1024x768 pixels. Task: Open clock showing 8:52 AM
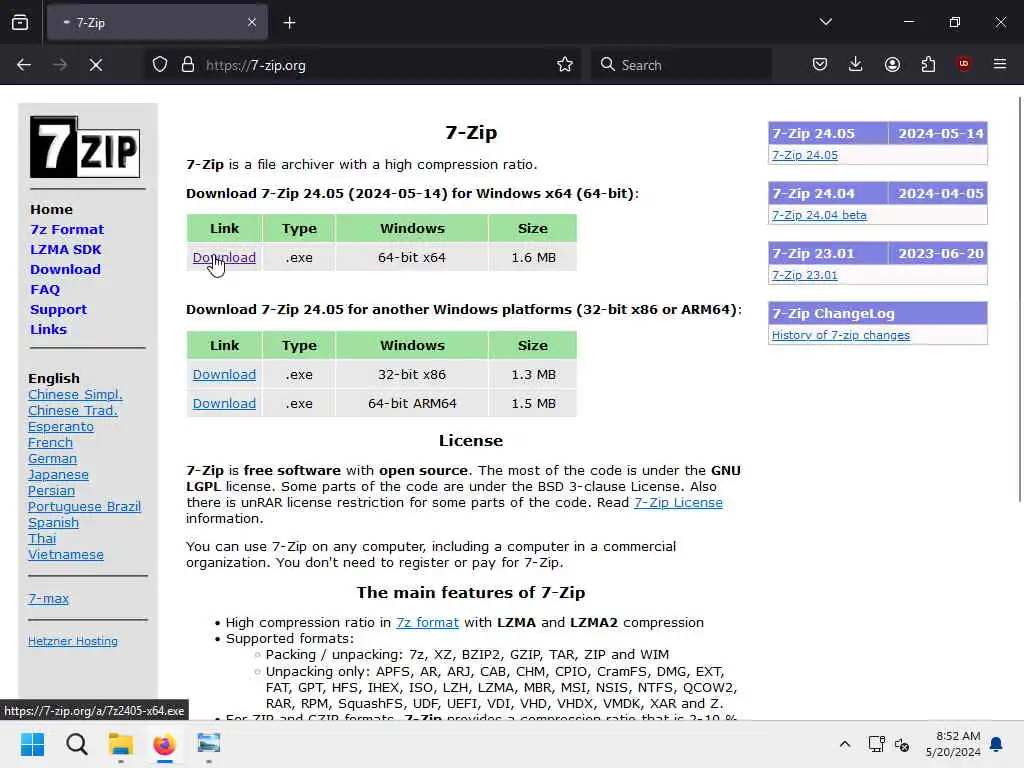coord(953,744)
